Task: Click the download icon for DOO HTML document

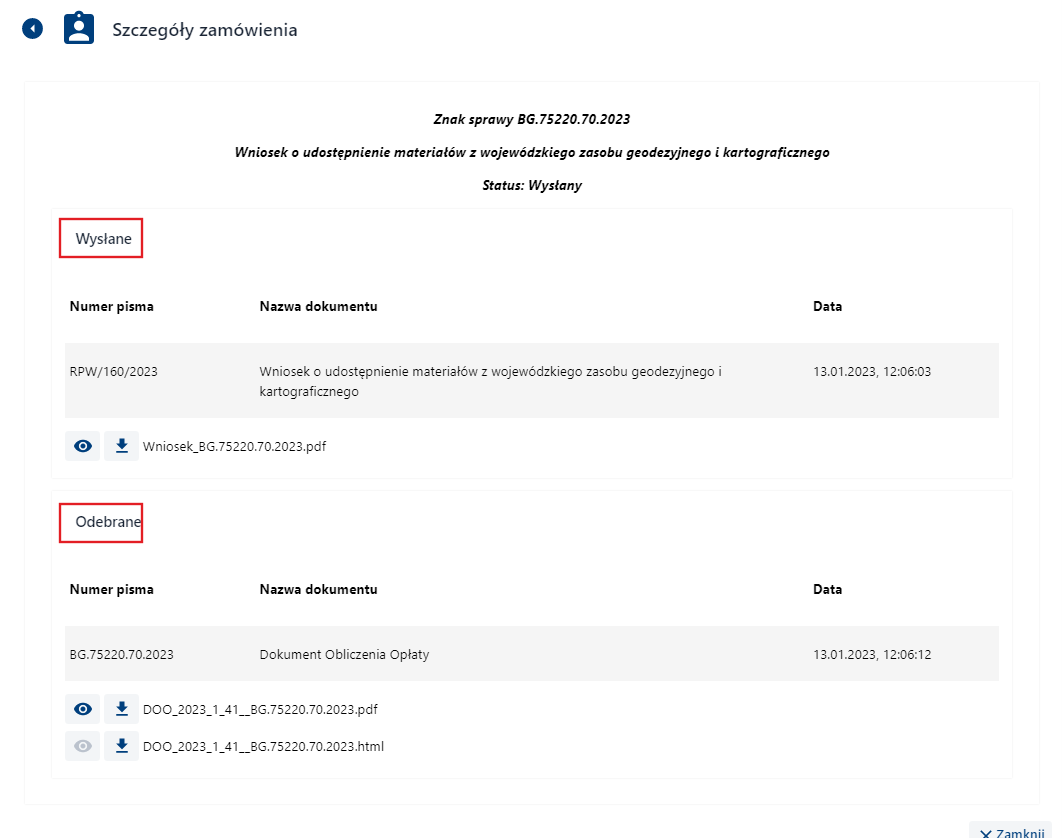Action: (121, 746)
